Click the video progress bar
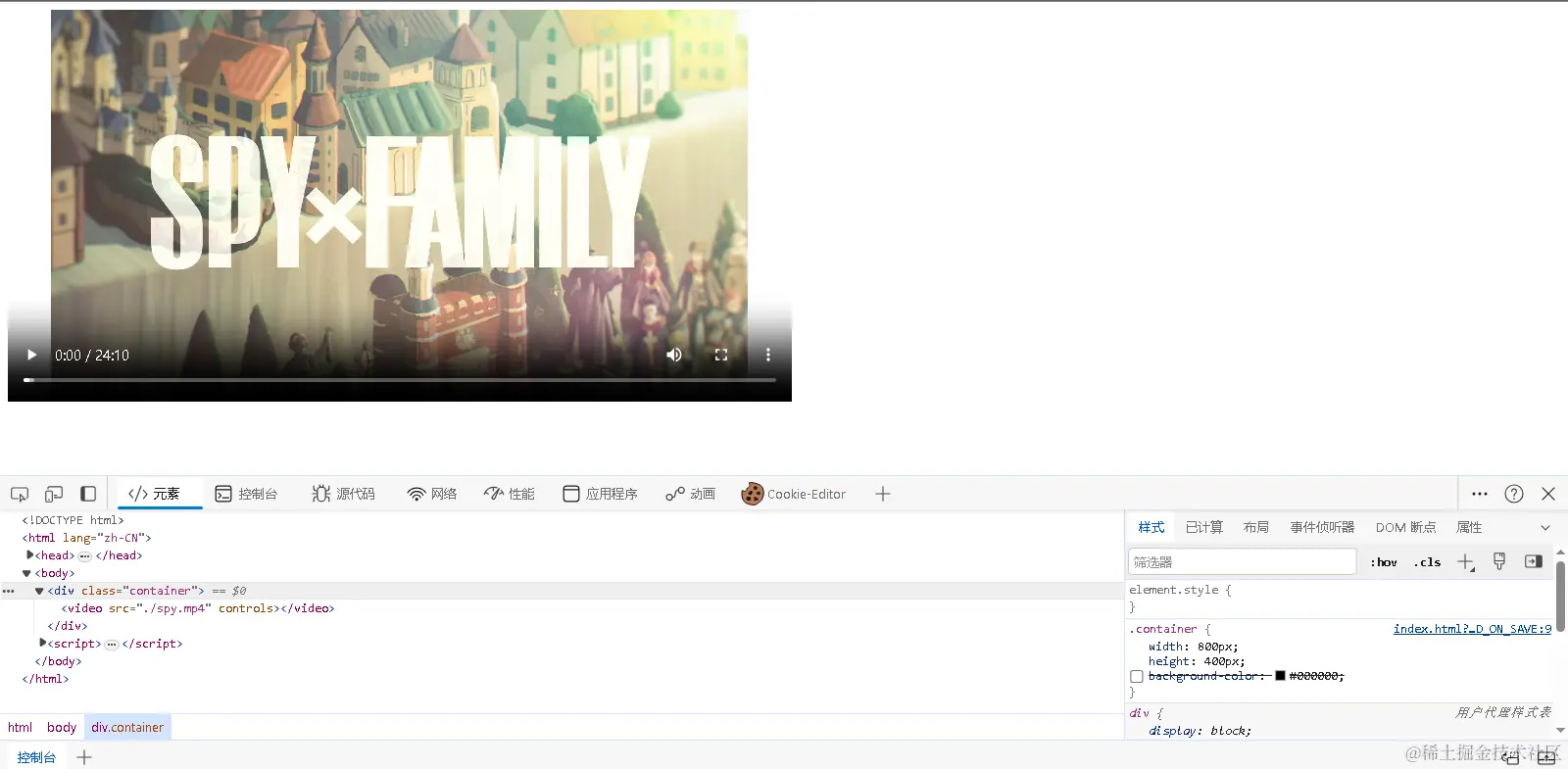Screen dimensions: 1568x769 click(x=400, y=379)
